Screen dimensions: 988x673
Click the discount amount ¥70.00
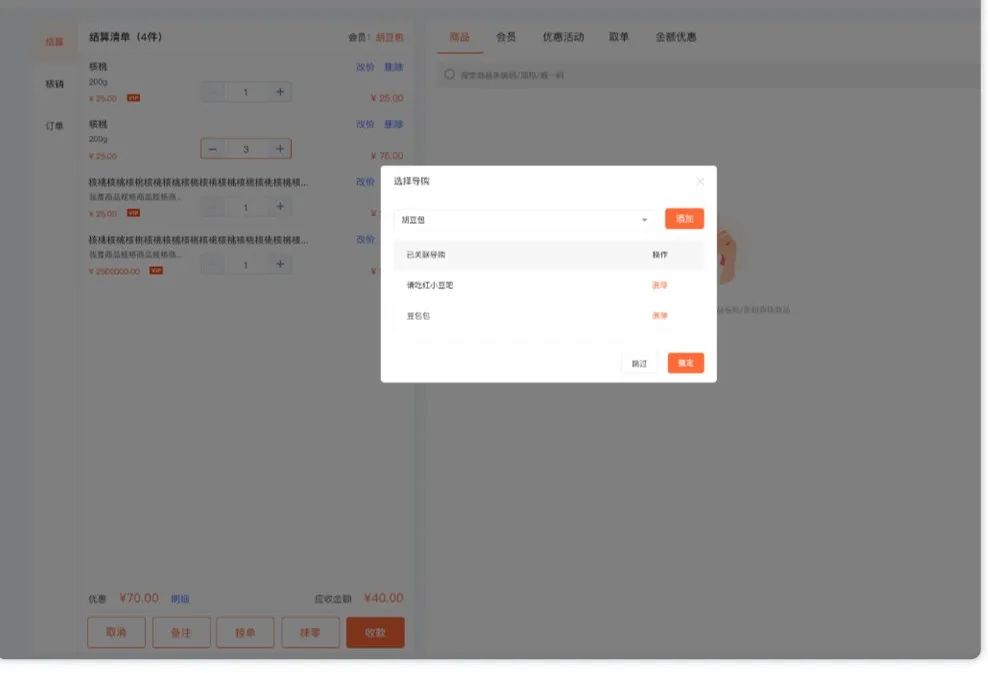(x=139, y=598)
